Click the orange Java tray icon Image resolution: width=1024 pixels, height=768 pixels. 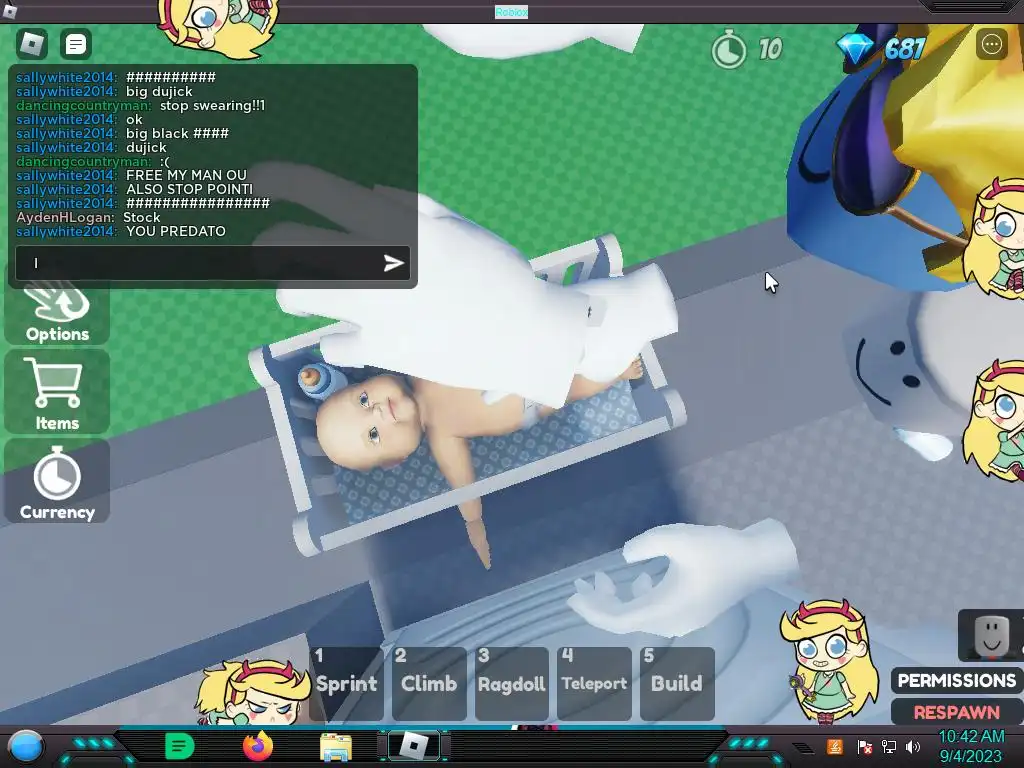pyautogui.click(x=835, y=746)
